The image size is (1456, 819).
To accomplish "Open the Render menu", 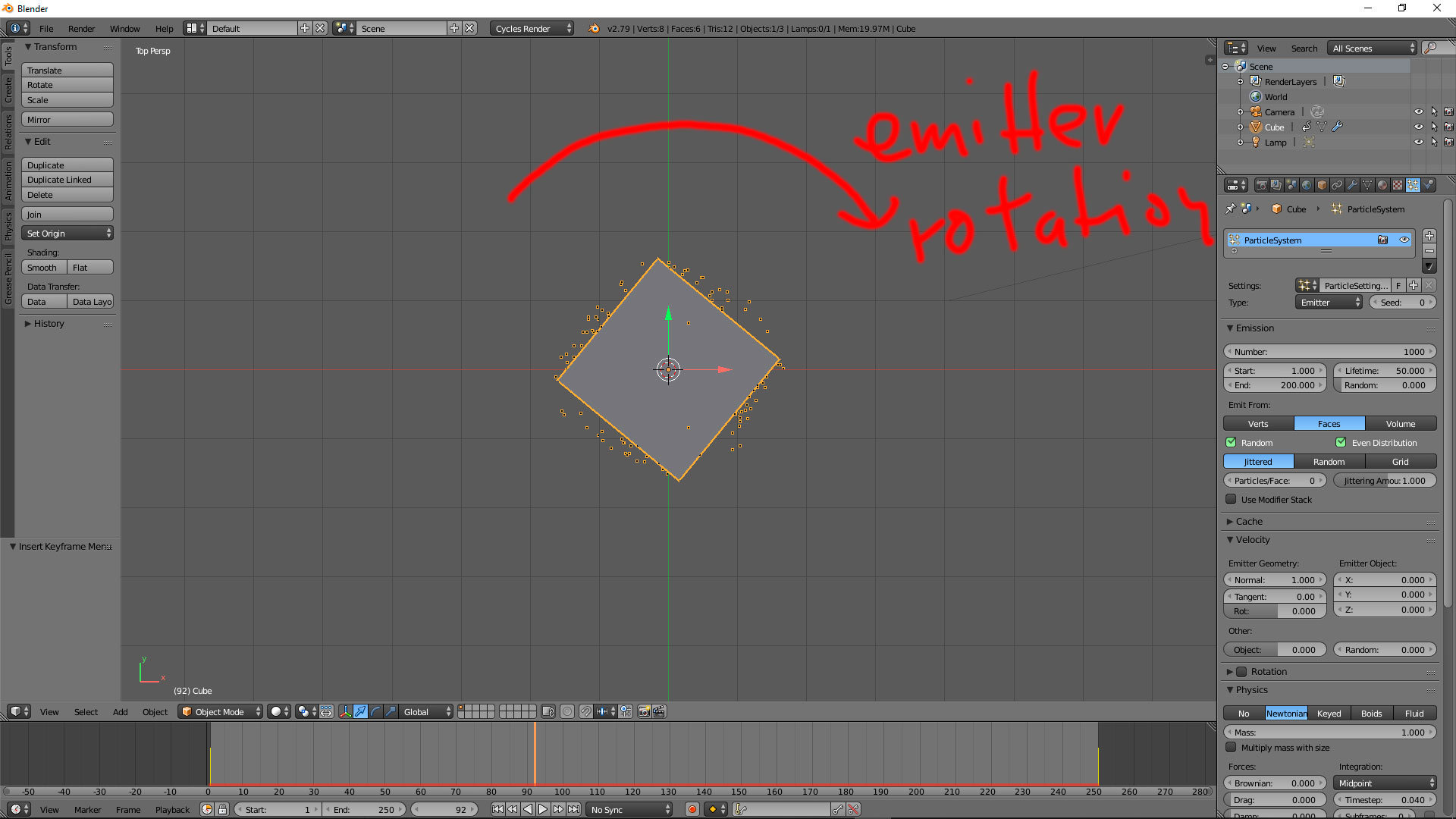I will coord(81,29).
